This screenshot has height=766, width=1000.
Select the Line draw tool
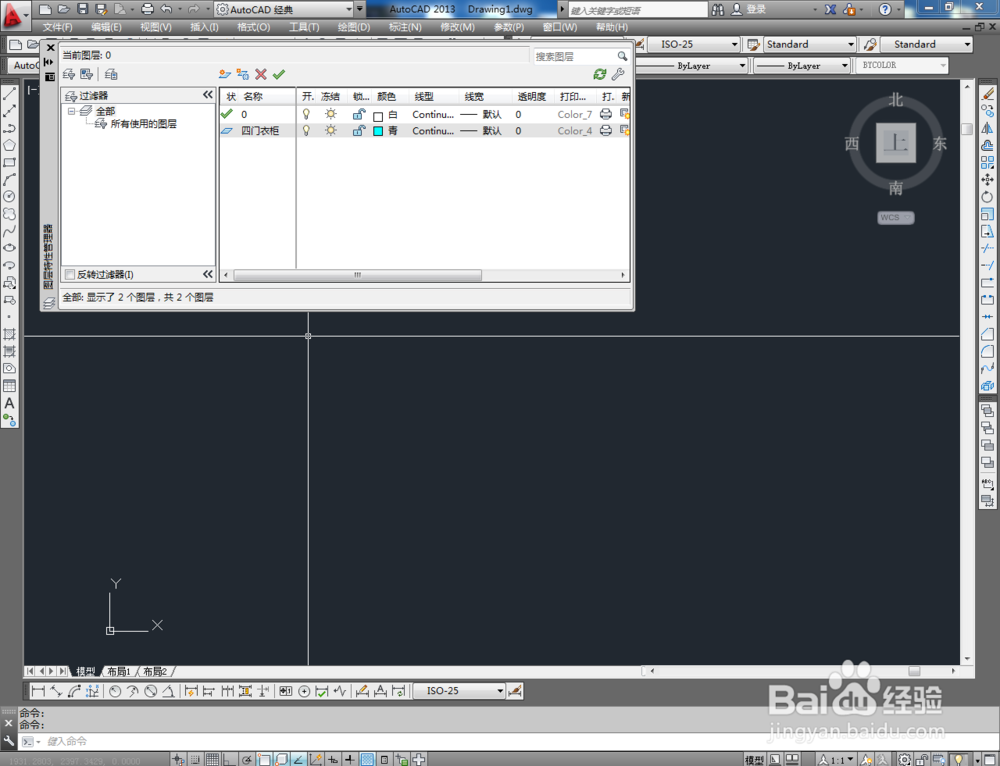(x=10, y=94)
